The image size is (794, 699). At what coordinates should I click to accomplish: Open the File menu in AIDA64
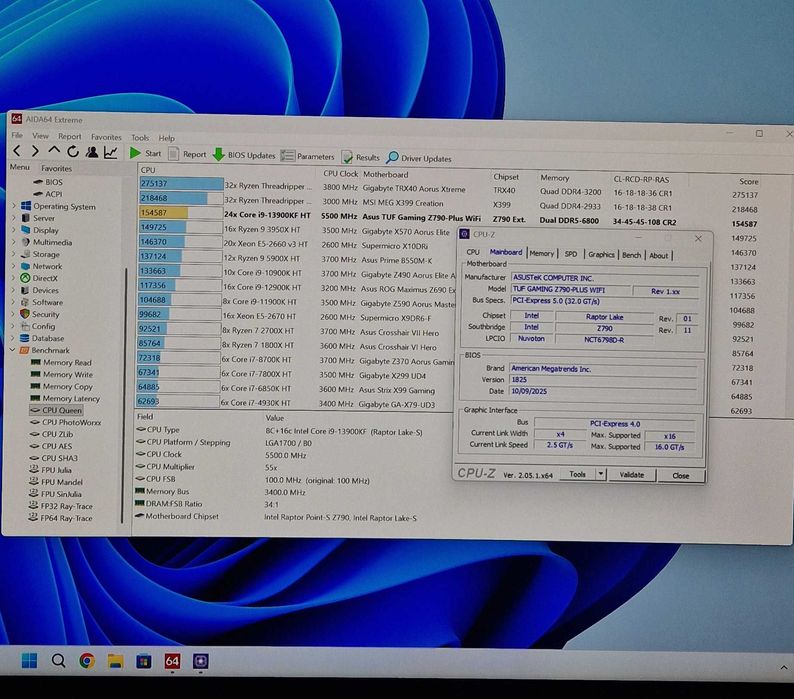pyautogui.click(x=17, y=135)
